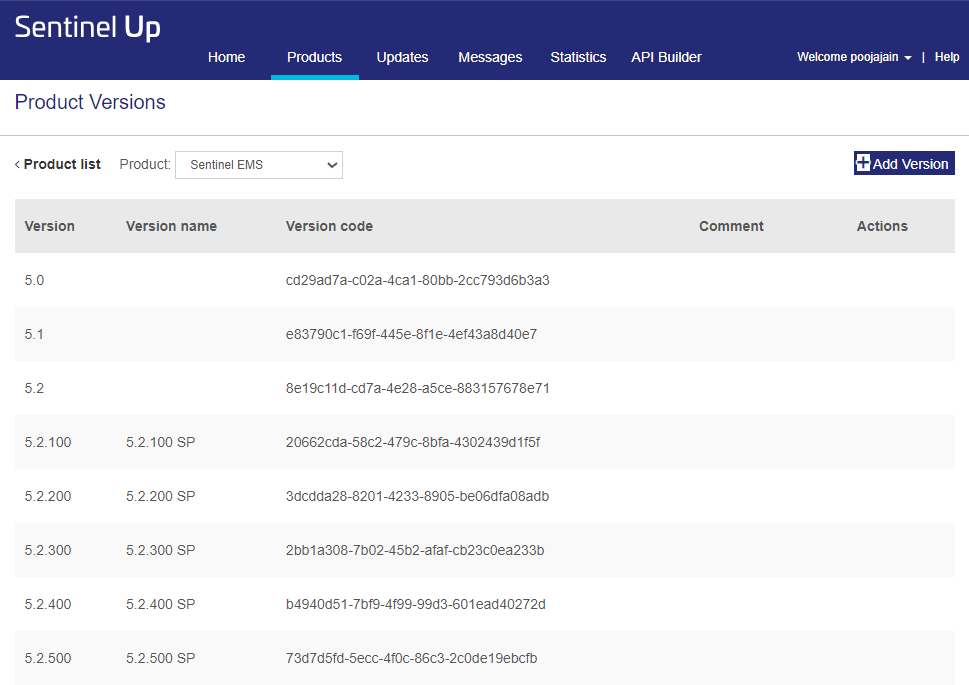Select version 5.2.100 cell

(48, 442)
